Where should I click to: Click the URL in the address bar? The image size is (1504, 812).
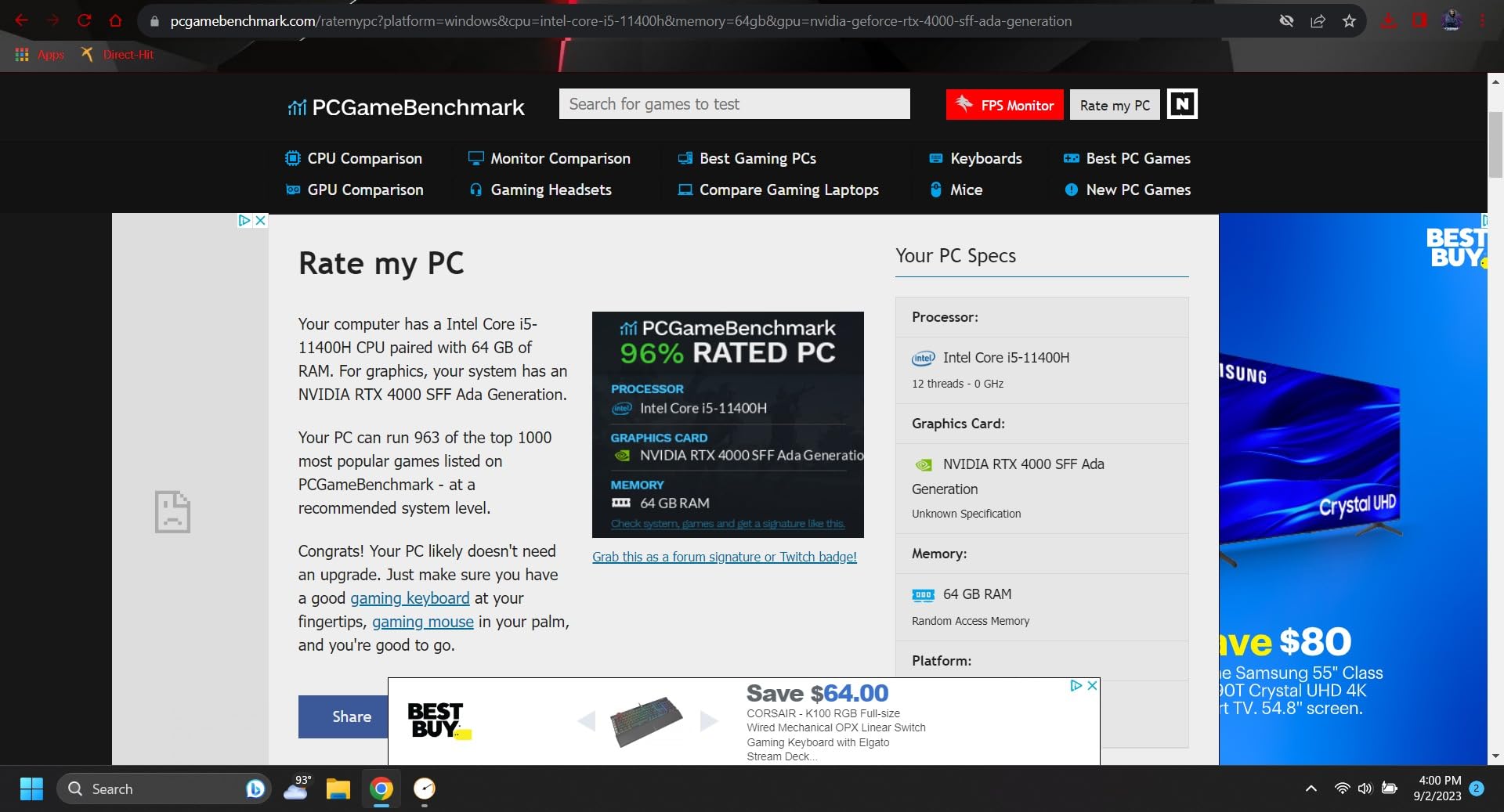click(x=620, y=21)
